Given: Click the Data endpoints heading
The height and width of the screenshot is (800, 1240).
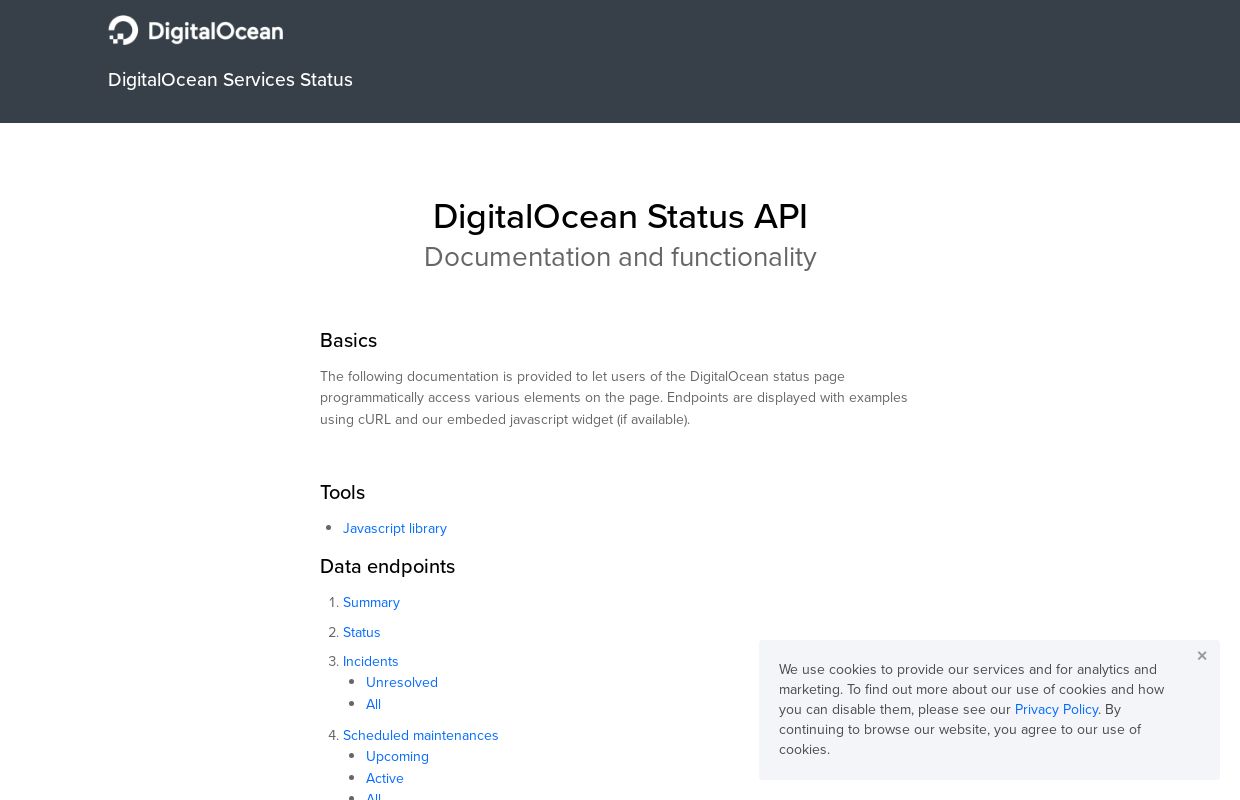Looking at the screenshot, I should pyautogui.click(x=387, y=566).
